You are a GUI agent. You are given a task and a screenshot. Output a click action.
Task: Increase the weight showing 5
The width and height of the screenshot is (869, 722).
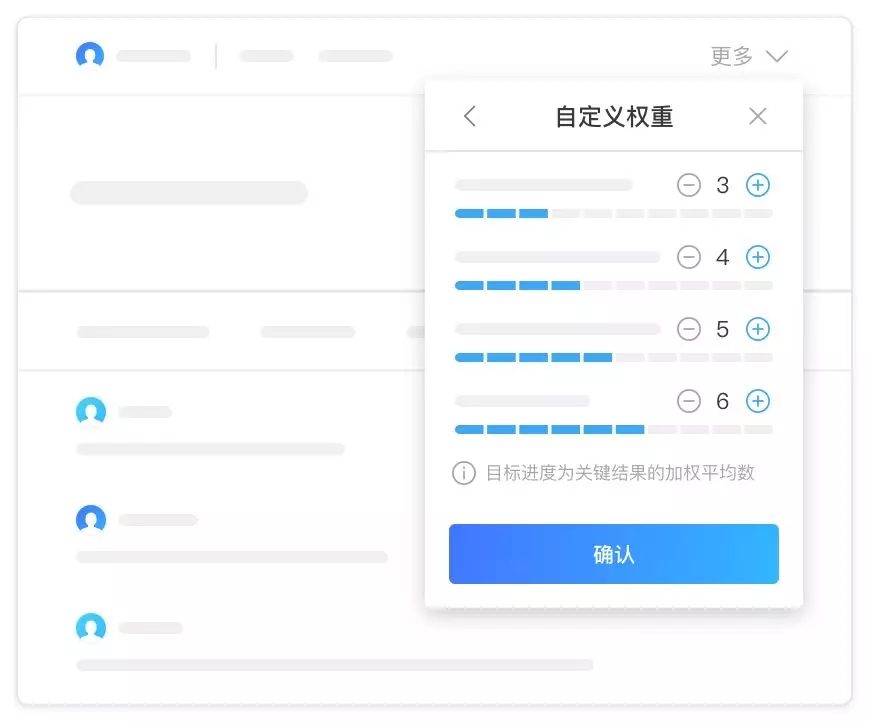coord(758,329)
